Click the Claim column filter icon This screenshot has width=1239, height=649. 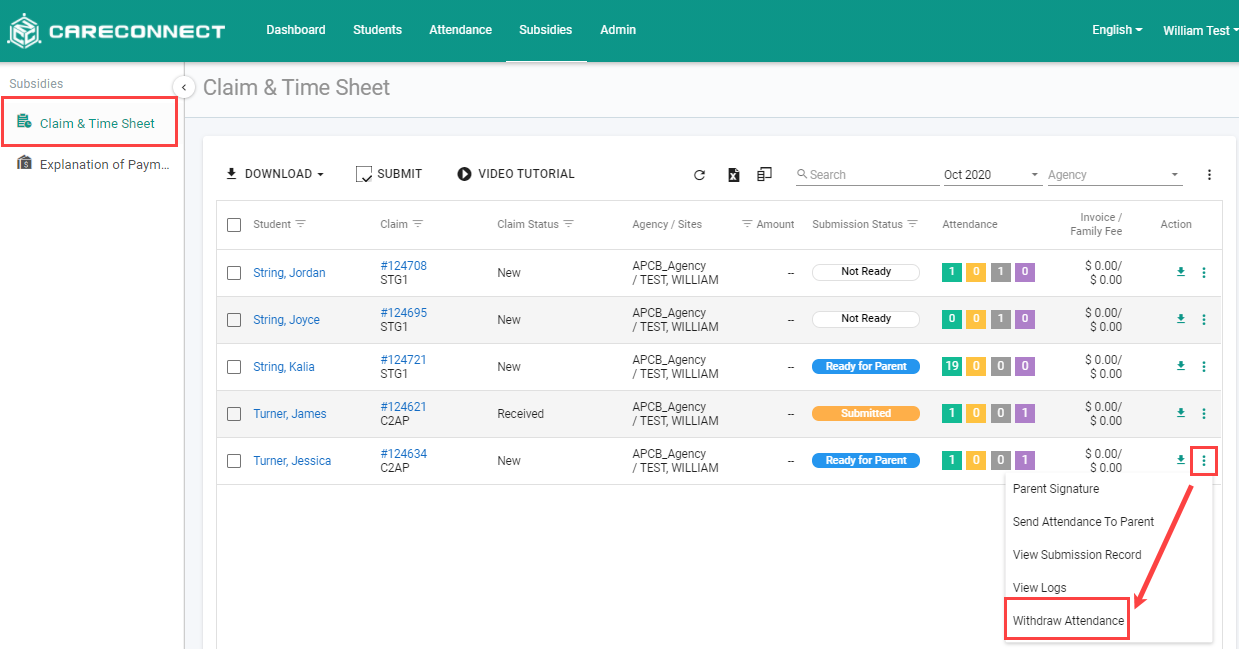418,224
